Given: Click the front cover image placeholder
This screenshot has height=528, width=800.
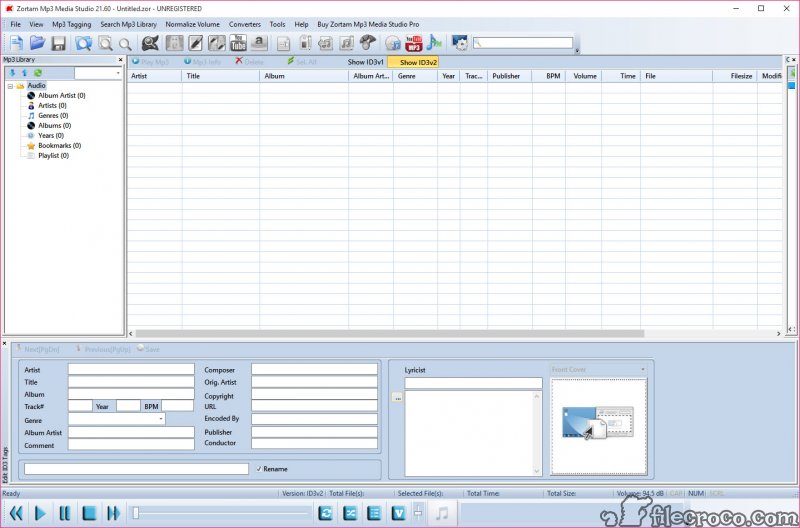Looking at the screenshot, I should 598,426.
